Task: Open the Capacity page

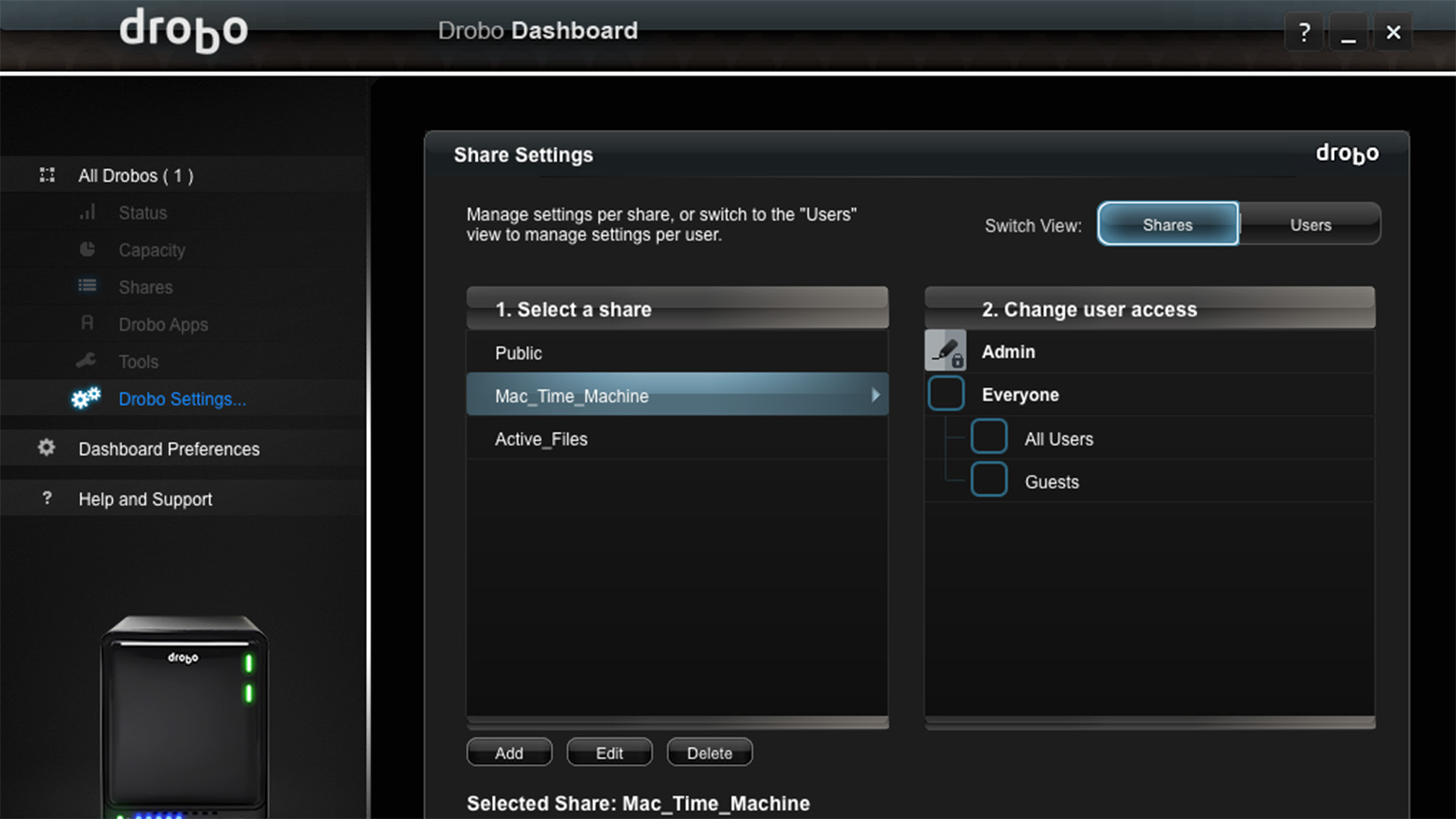Action: pyautogui.click(x=152, y=250)
